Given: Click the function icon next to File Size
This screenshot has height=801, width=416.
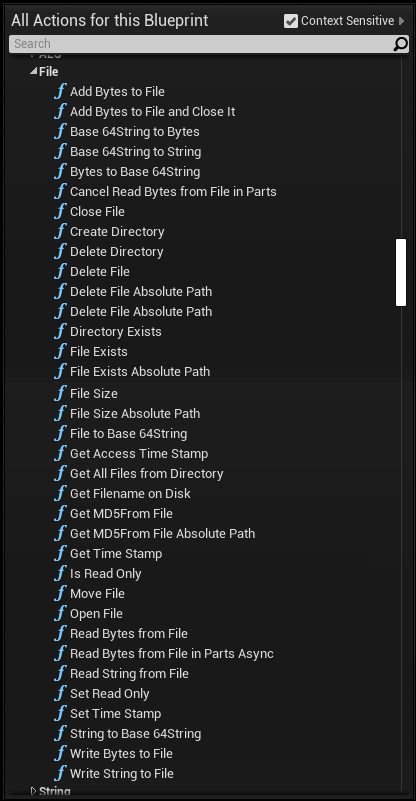Looking at the screenshot, I should pyautogui.click(x=60, y=393).
